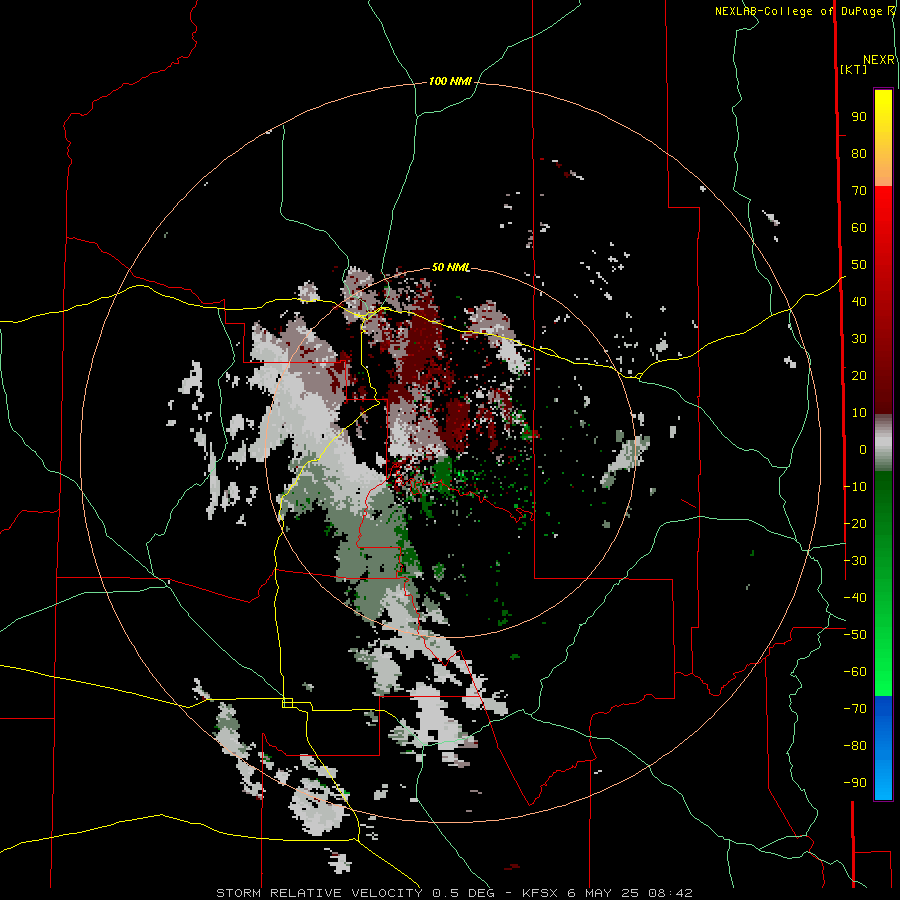Click the gray zero-velocity segment of color bar
The width and height of the screenshot is (900, 900).
[x=883, y=442]
